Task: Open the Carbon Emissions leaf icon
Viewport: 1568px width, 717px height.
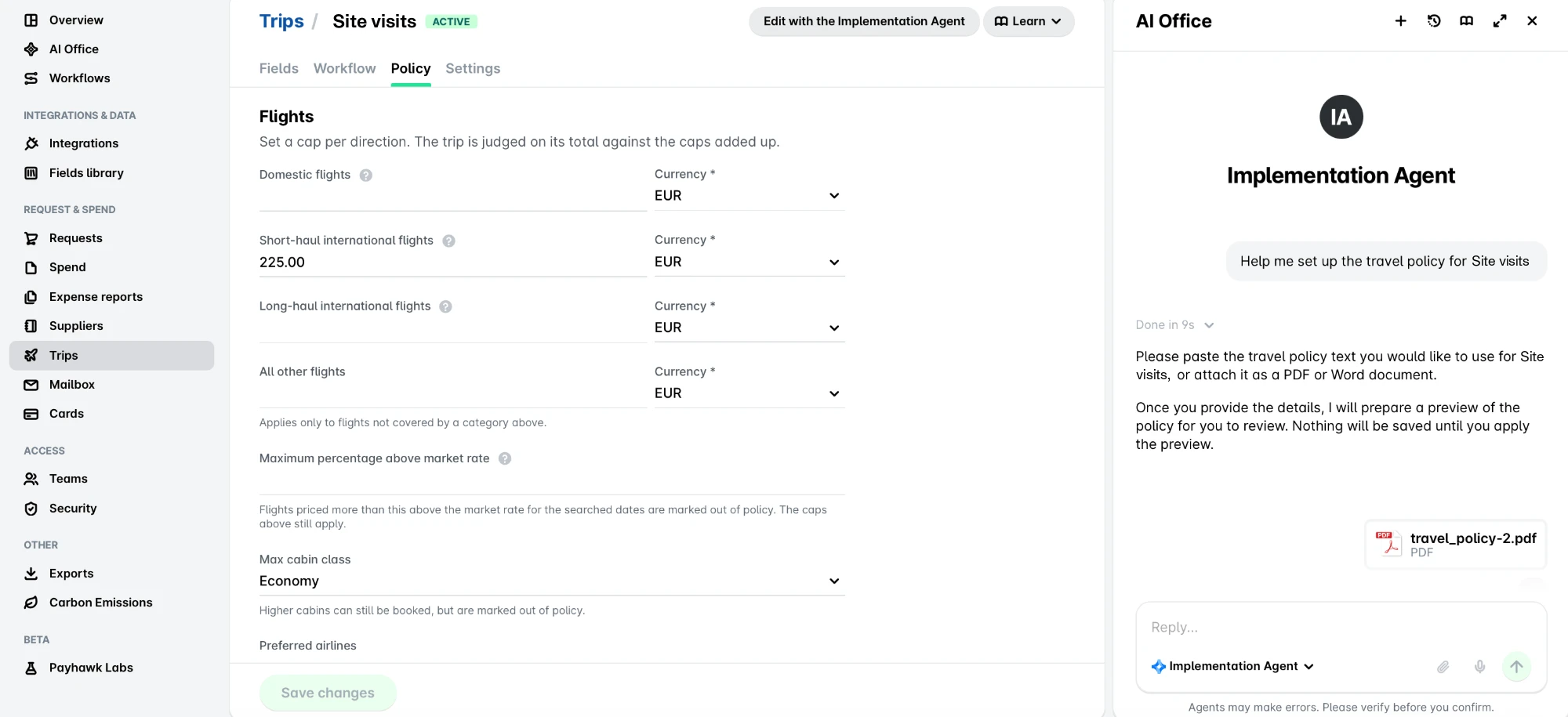Action: [x=31, y=603]
